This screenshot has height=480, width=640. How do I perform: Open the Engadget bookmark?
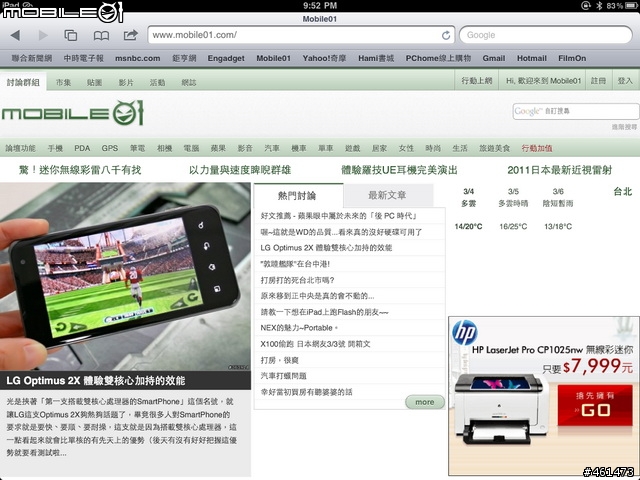click(x=226, y=58)
